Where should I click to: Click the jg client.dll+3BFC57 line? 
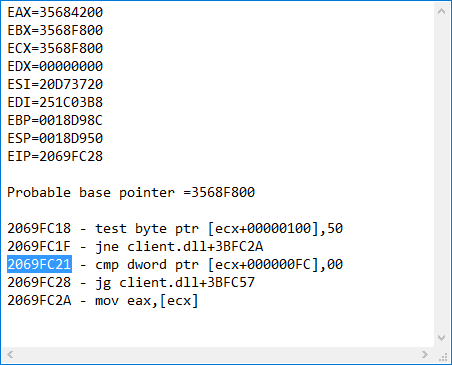coord(131,282)
